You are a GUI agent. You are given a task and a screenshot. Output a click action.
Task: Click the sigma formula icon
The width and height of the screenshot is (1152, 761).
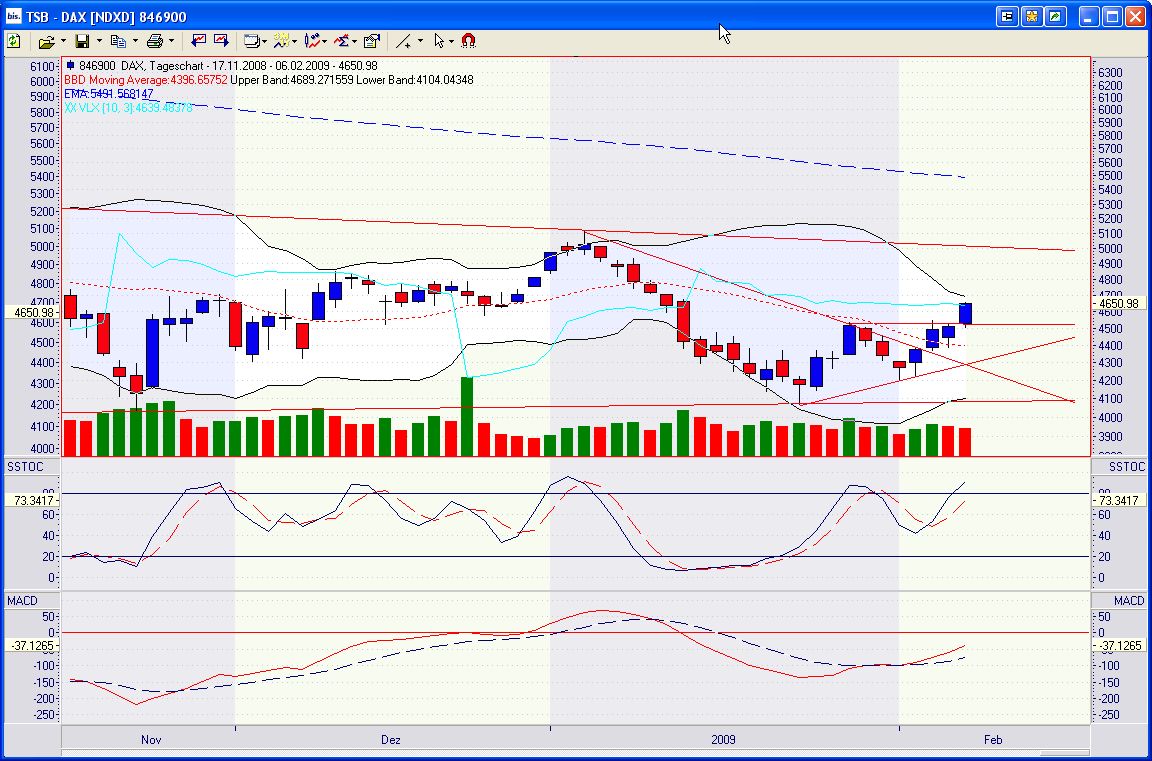pyautogui.click(x=342, y=41)
